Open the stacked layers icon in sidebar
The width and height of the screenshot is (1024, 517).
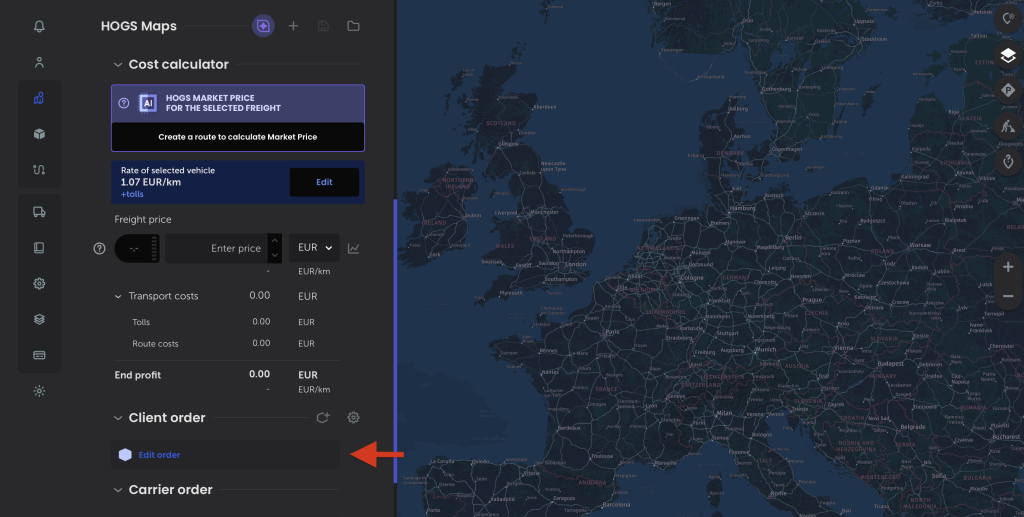pos(39,319)
